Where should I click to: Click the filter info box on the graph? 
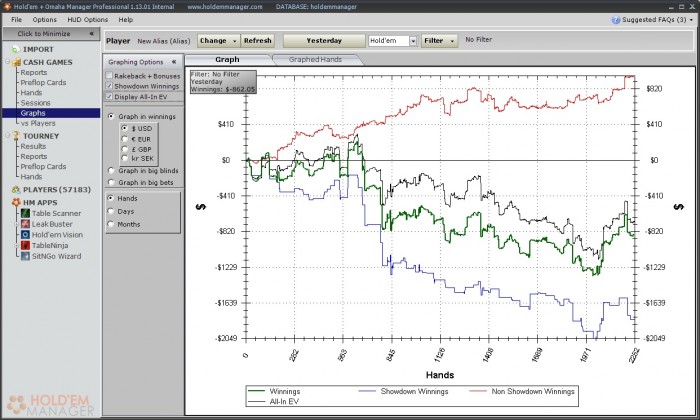click(x=223, y=82)
